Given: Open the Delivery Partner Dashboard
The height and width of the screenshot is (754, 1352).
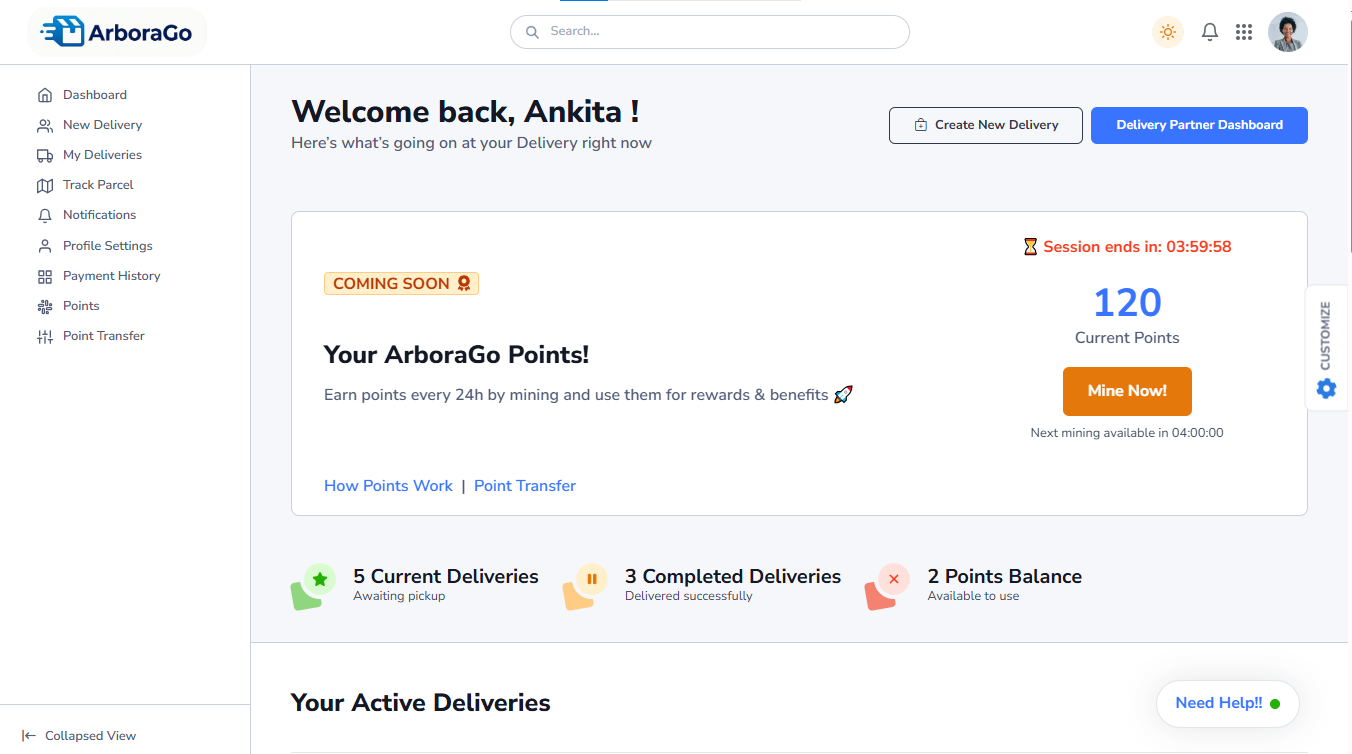Looking at the screenshot, I should click(1199, 125).
